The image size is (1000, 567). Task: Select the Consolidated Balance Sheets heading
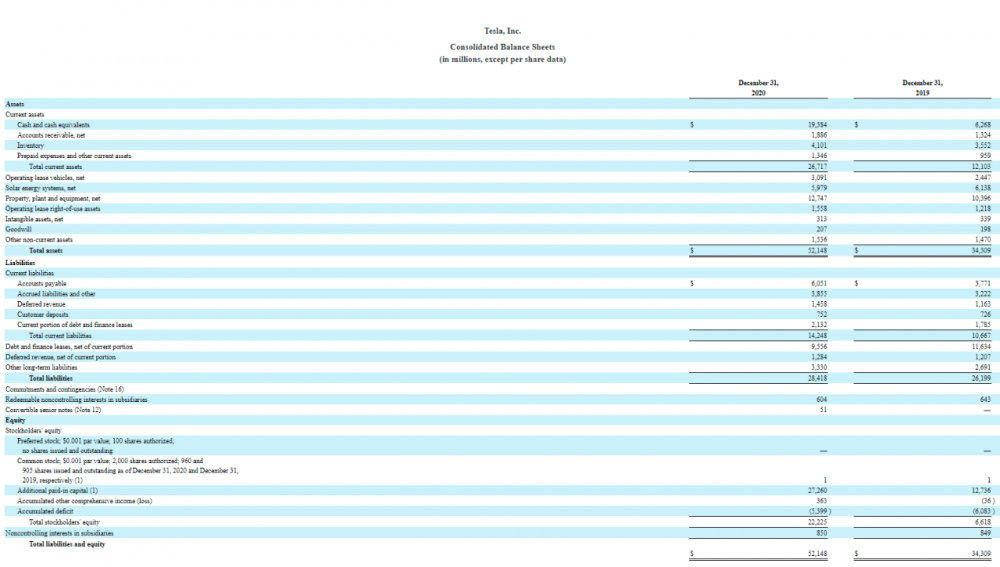click(x=501, y=46)
